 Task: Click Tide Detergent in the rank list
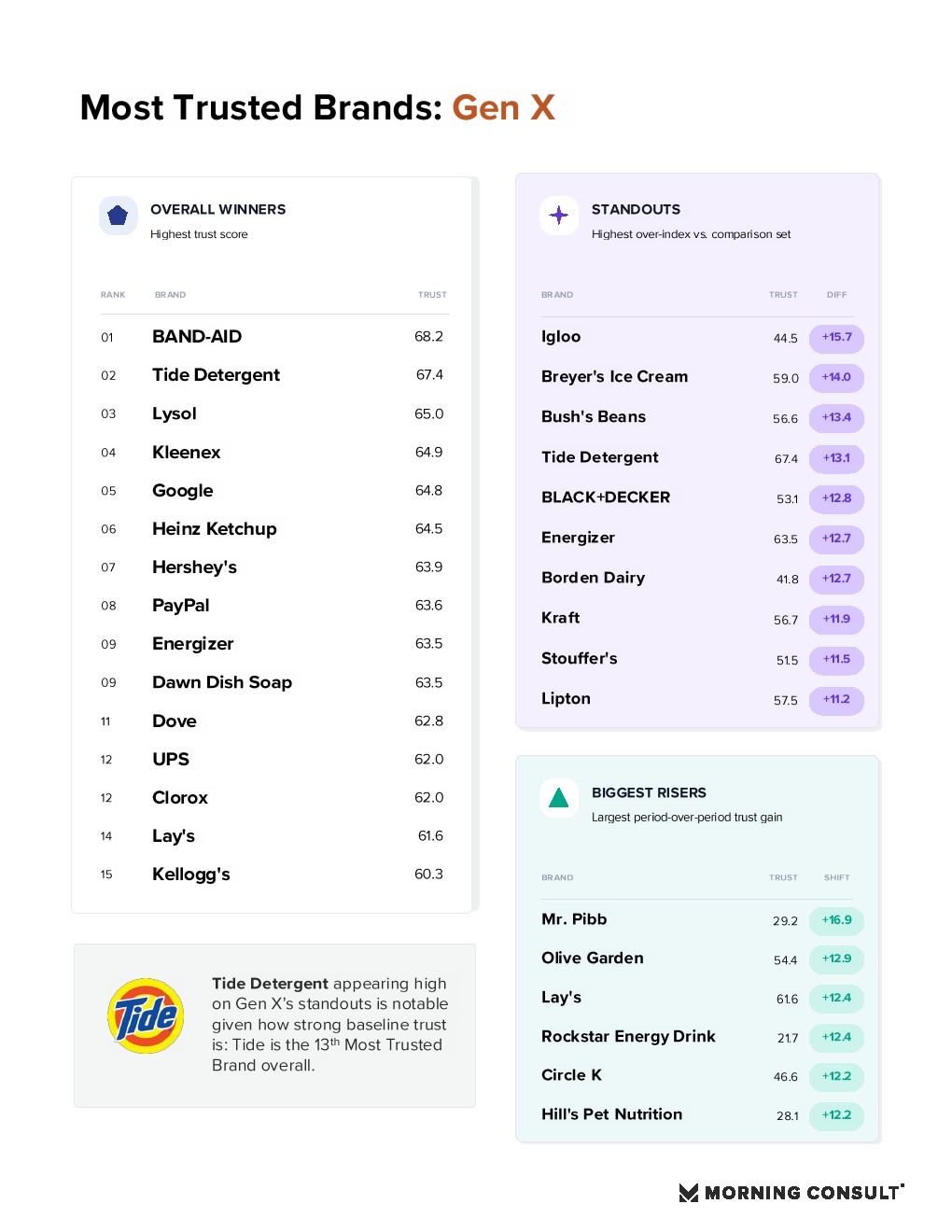[216, 375]
